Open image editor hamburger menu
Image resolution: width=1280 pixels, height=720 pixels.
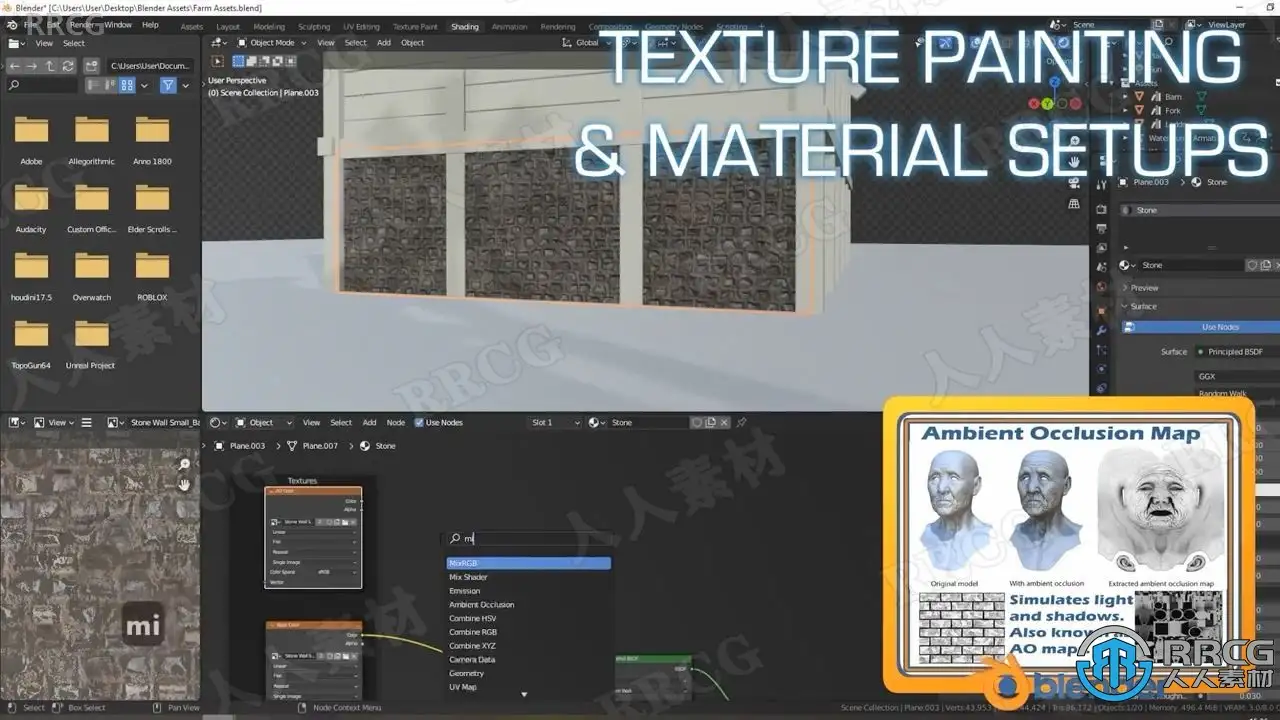pyautogui.click(x=86, y=423)
